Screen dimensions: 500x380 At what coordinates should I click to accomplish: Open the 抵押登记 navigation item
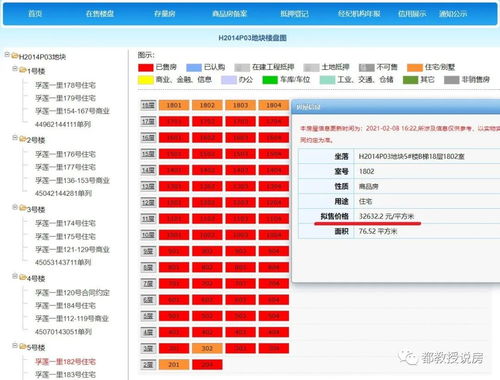click(294, 14)
